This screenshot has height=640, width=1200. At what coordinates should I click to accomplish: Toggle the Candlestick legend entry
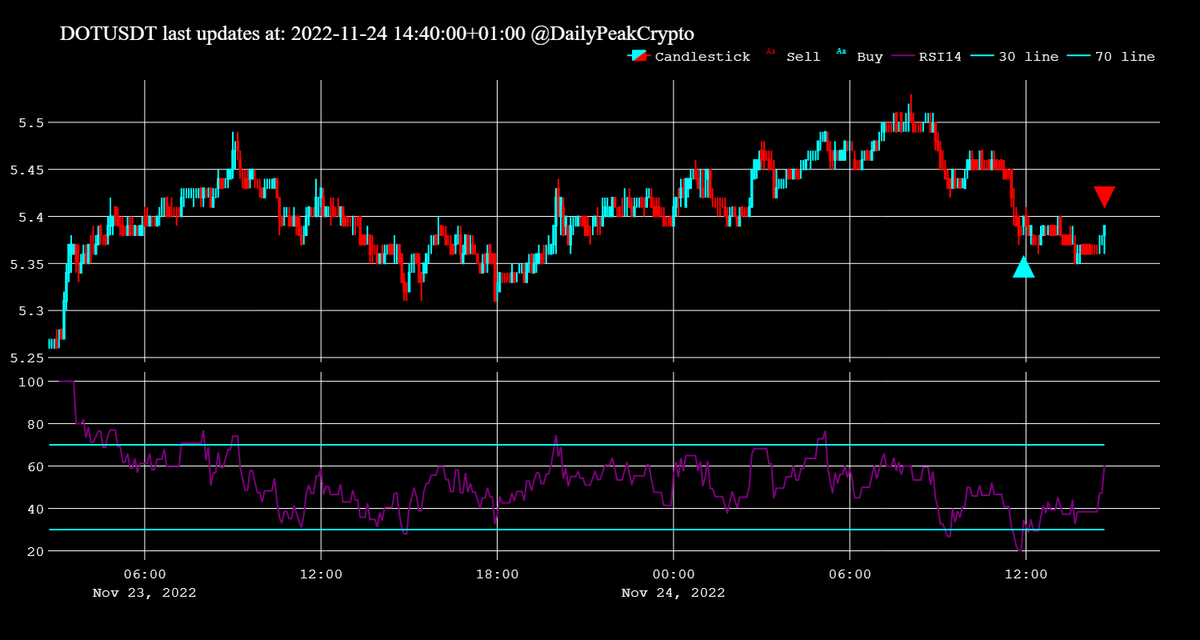[x=689, y=57]
